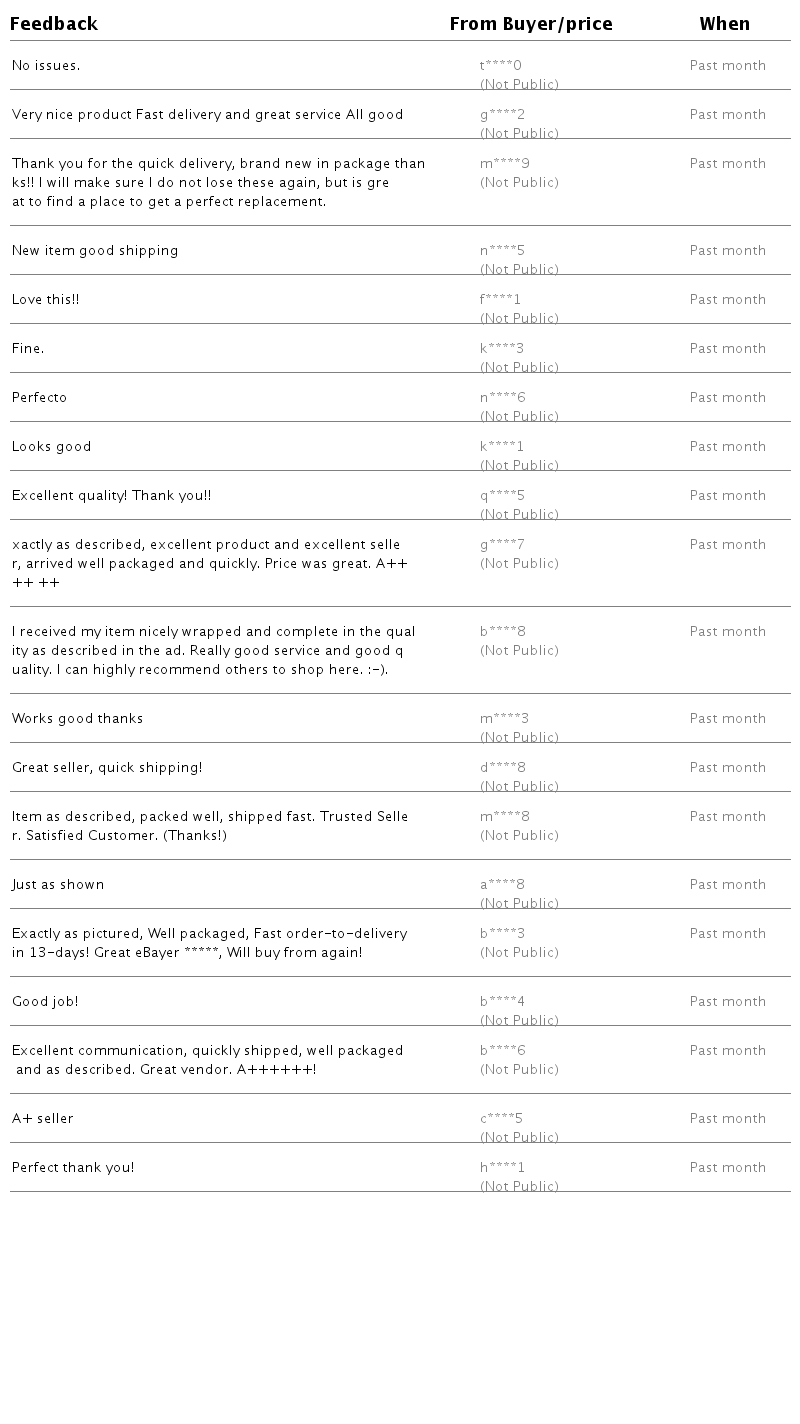800x1424 pixels.
Task: Open buyer n****5 link
Action: pos(502,251)
